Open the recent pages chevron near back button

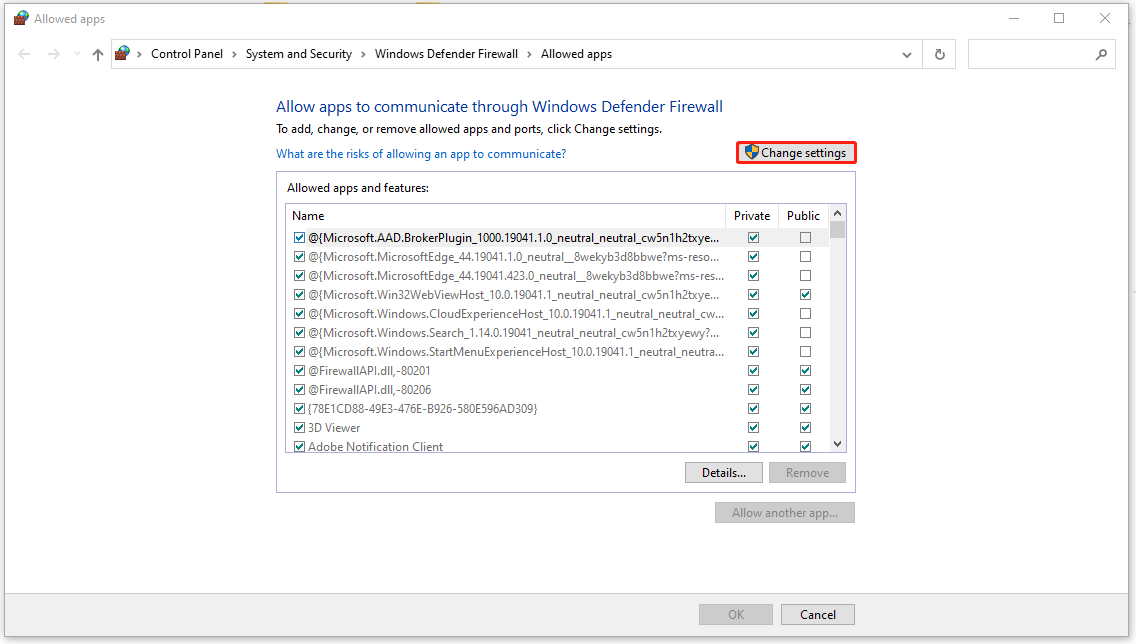click(76, 54)
